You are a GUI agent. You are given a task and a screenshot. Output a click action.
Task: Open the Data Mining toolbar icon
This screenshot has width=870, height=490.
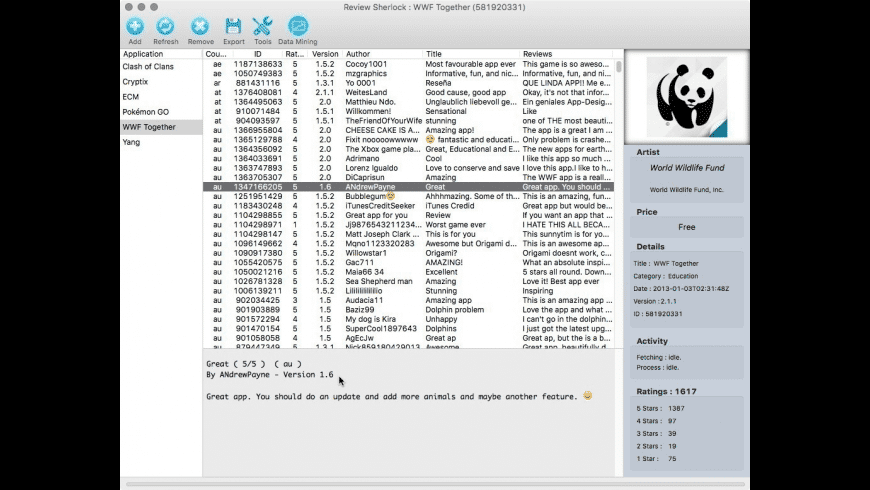pos(298,26)
